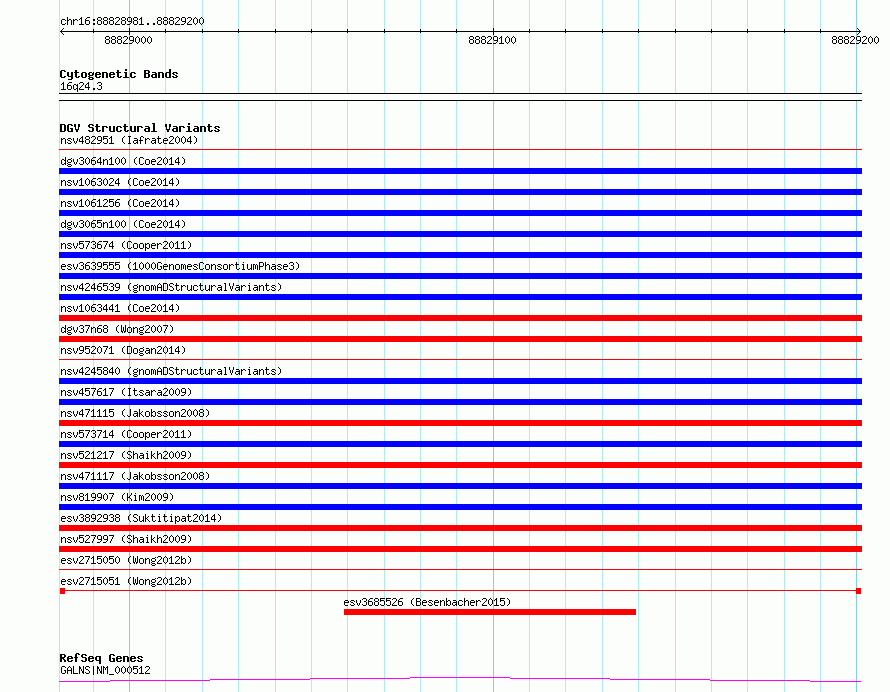Open variant nsv457617 (Itsara2009)
This screenshot has width=890, height=692.
126,392
